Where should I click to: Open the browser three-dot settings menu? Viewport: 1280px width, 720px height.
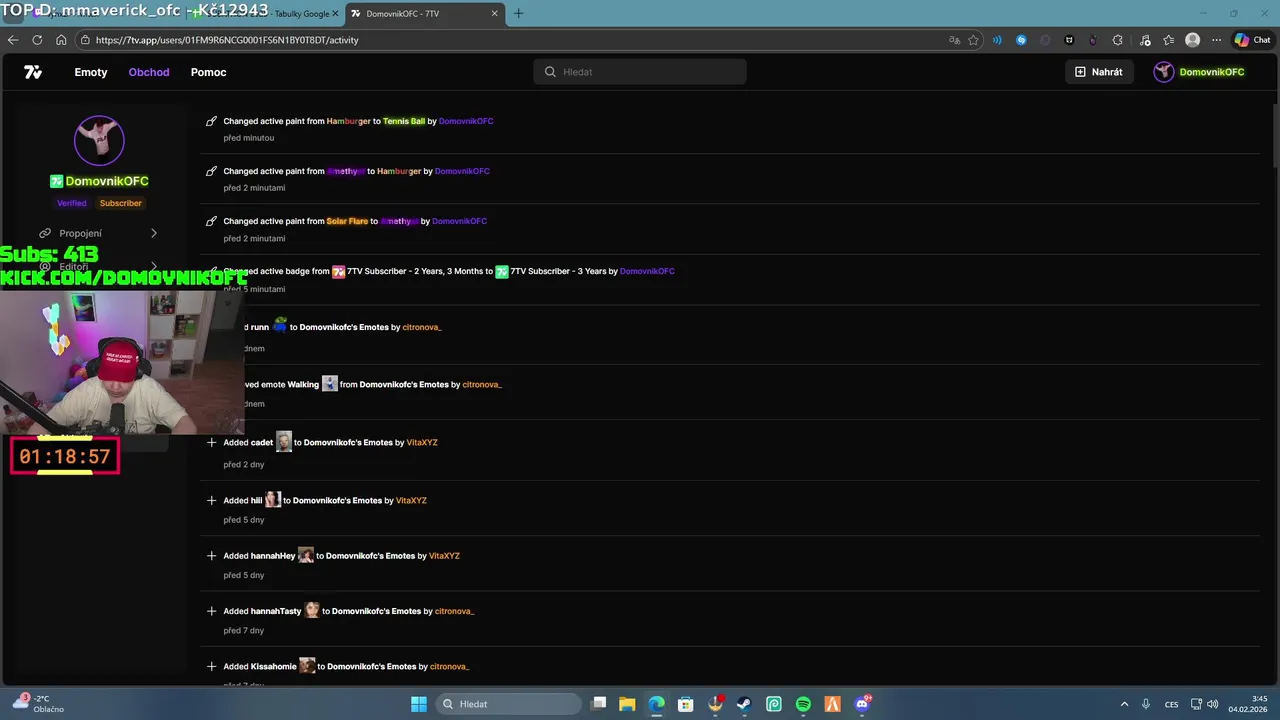[x=1217, y=40]
